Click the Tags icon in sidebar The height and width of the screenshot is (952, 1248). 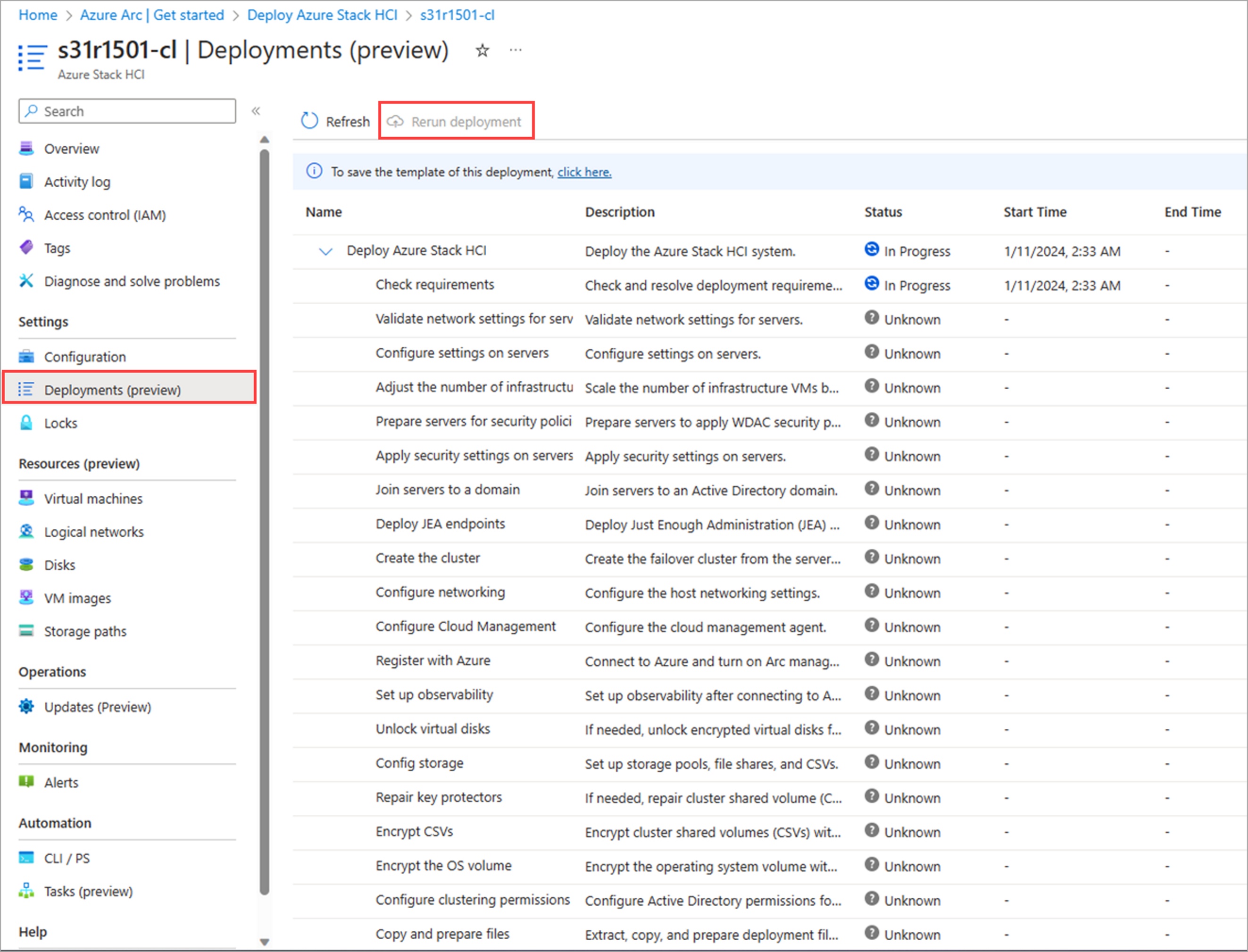(26, 248)
